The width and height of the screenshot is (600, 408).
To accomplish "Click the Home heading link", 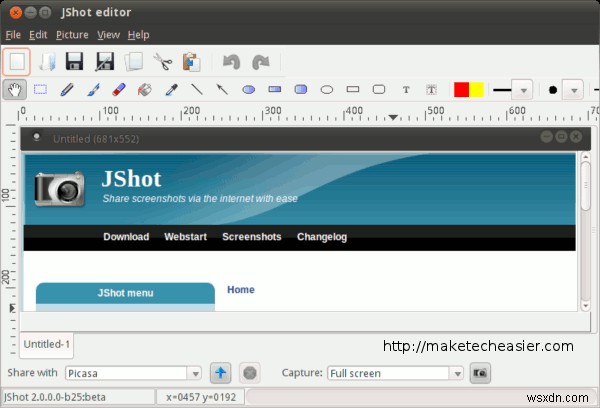I will click(241, 290).
